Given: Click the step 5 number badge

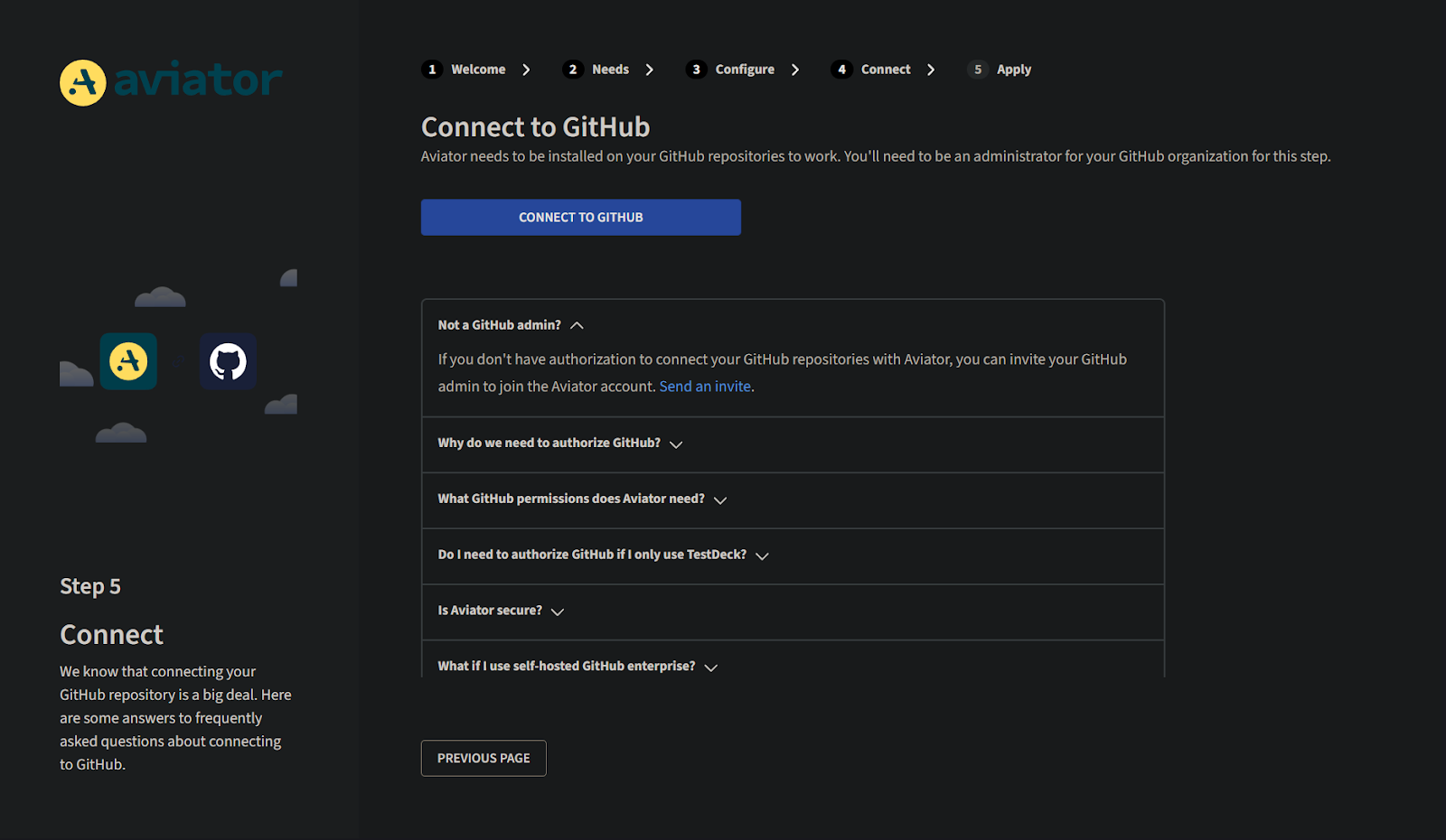Looking at the screenshot, I should point(978,70).
